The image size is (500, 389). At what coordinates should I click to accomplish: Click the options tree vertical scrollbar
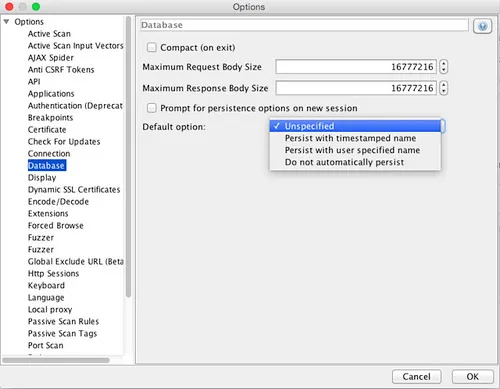128,157
